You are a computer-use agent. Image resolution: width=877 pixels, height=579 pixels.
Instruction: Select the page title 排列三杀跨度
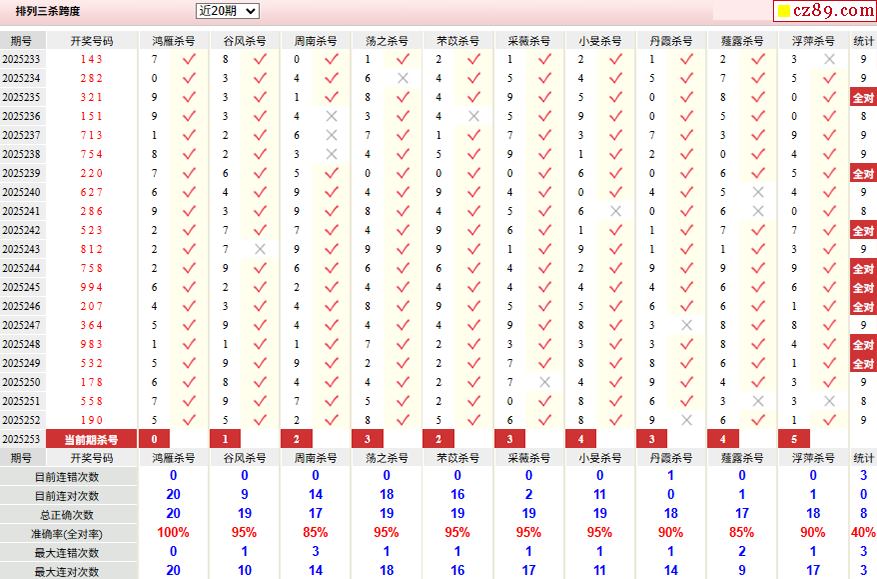[48, 11]
